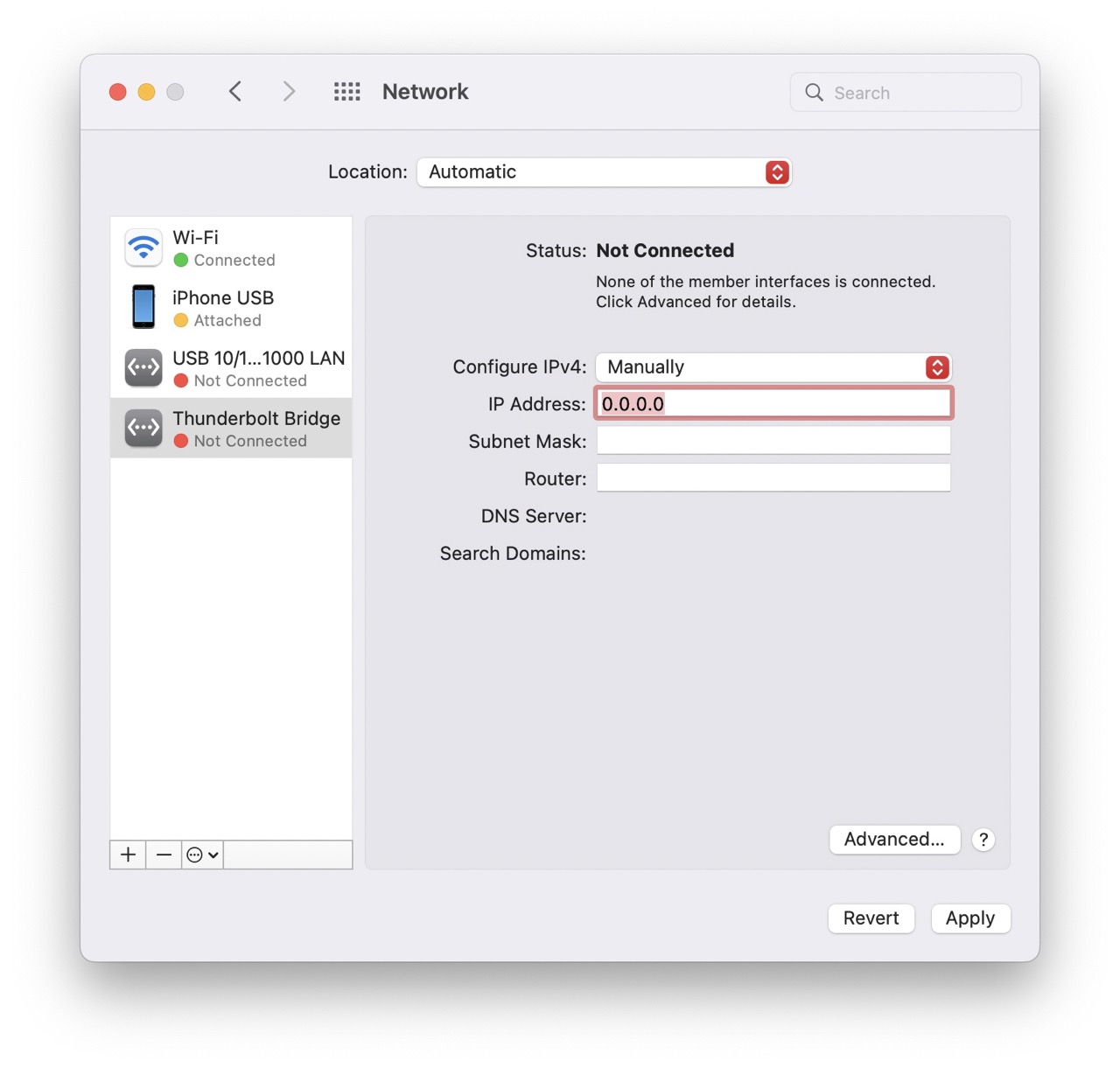The image size is (1120, 1068).
Task: Open the Location dropdown set to Automatic
Action: [604, 172]
